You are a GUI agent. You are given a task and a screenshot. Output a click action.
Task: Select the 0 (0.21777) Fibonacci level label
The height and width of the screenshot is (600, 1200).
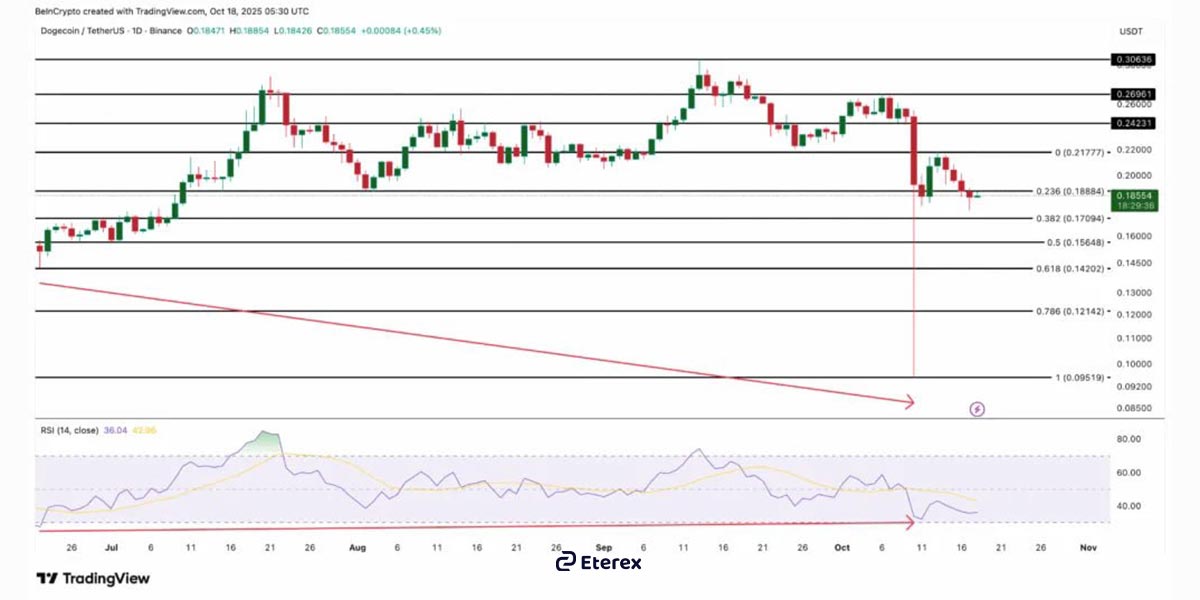pyautogui.click(x=1078, y=153)
